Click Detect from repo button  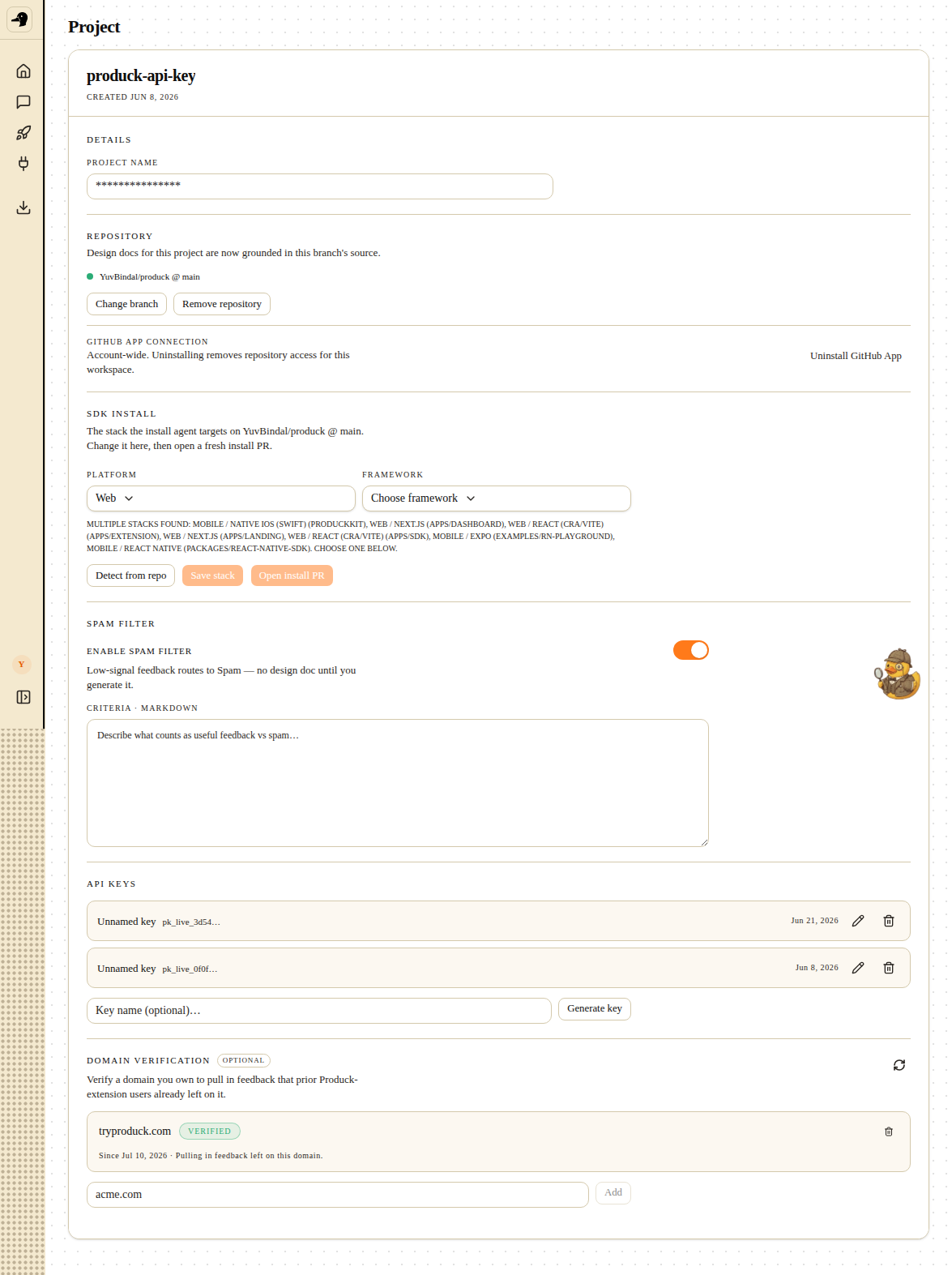point(130,575)
